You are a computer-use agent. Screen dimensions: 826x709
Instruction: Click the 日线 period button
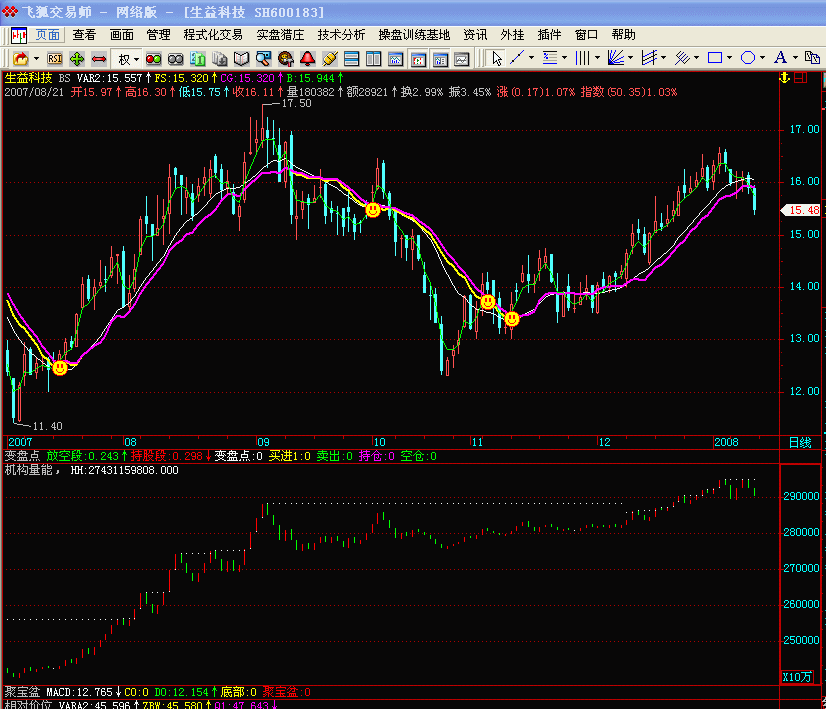pyautogui.click(x=800, y=442)
